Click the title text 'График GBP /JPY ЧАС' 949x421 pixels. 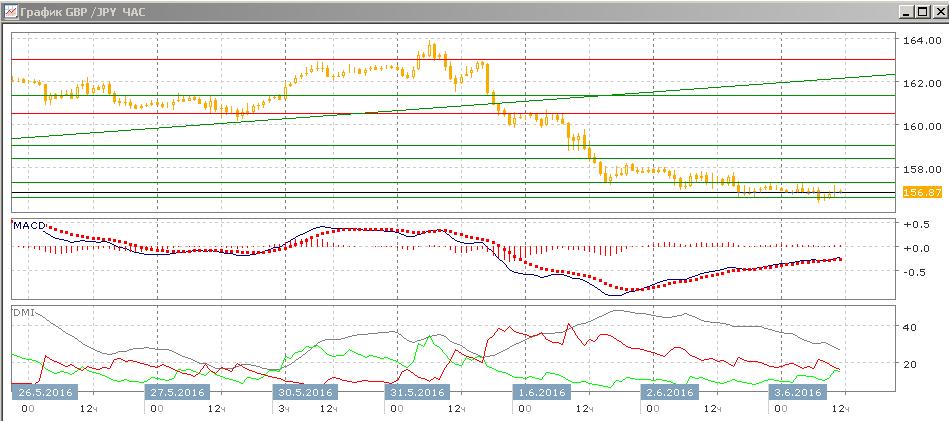82,11
